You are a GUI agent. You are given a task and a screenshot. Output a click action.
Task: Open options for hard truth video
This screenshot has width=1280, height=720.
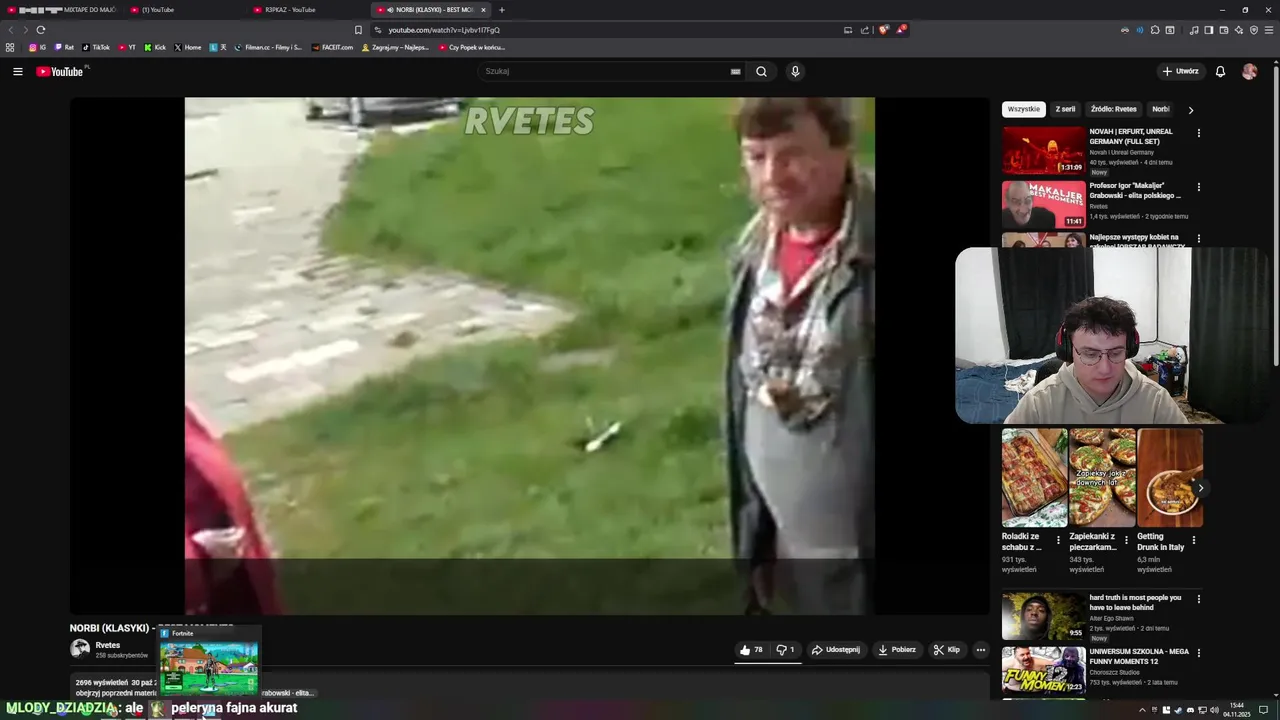point(1198,599)
